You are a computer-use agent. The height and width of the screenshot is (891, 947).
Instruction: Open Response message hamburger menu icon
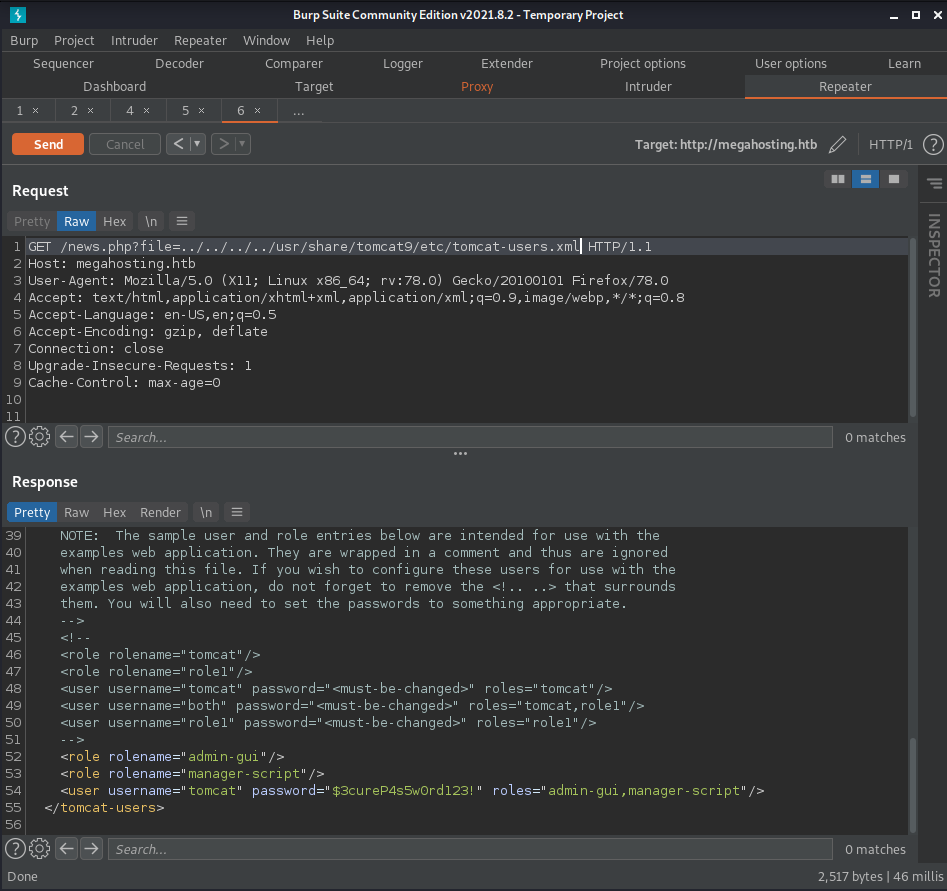point(237,512)
